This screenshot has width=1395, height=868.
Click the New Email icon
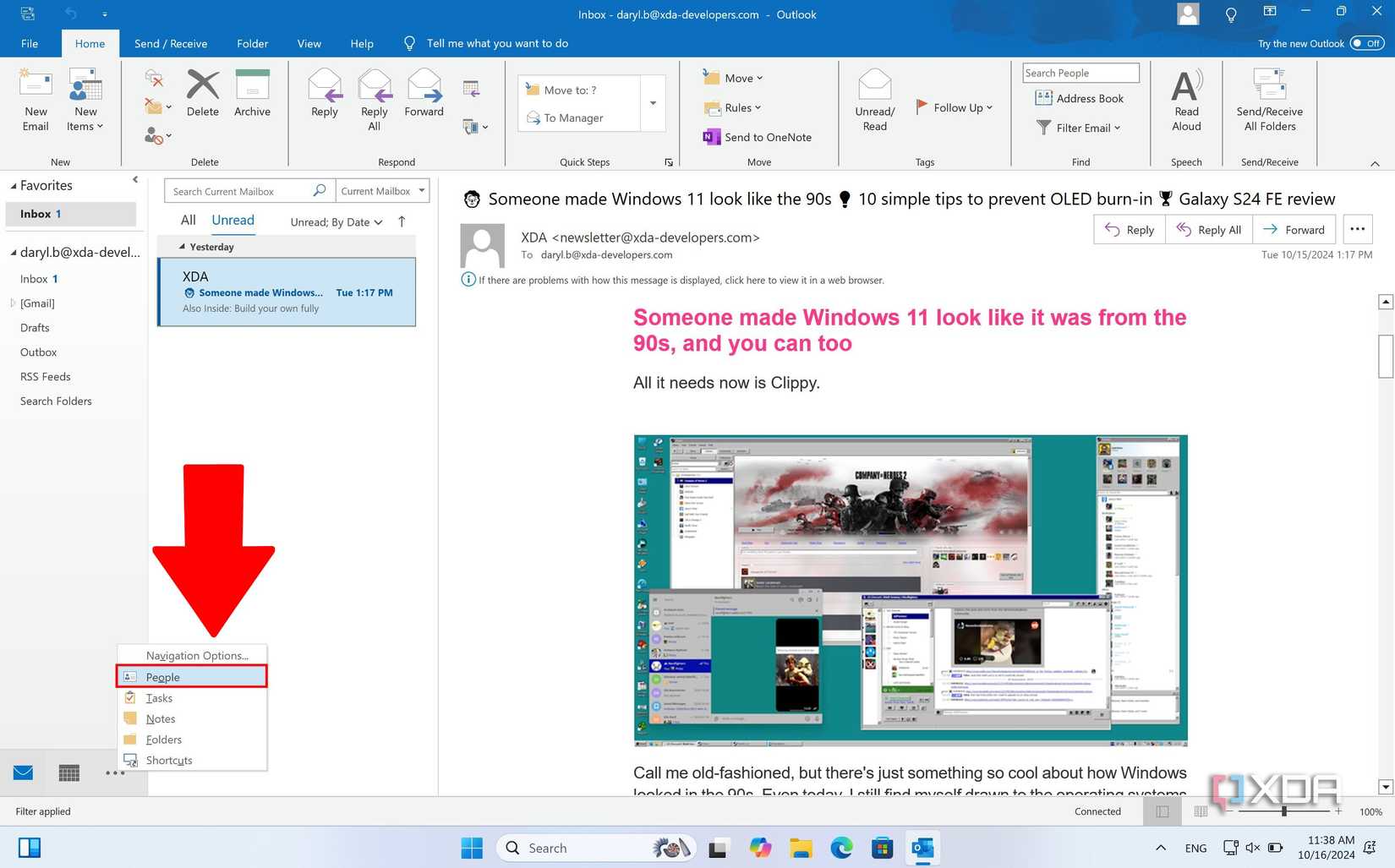pyautogui.click(x=36, y=100)
